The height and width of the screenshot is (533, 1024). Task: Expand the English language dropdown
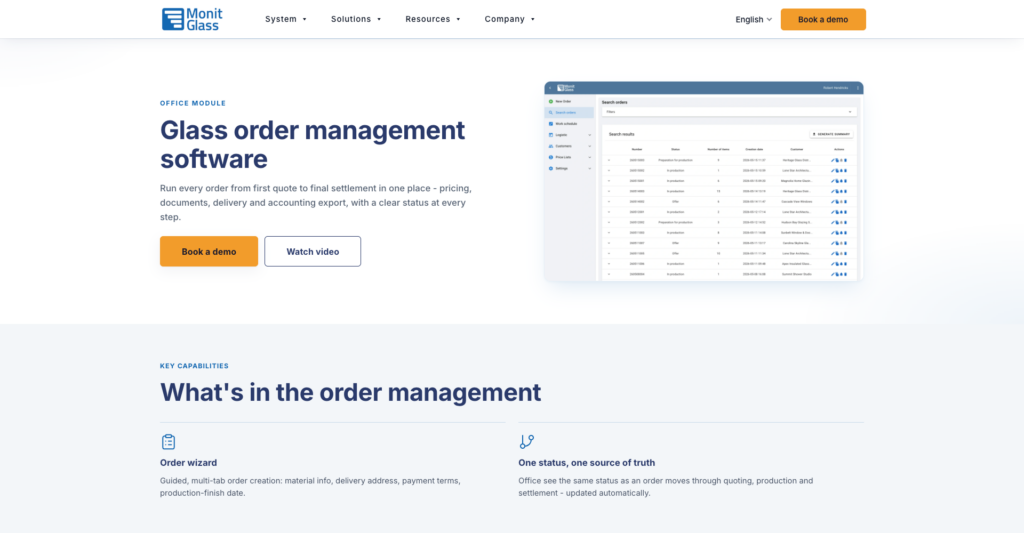coord(754,20)
